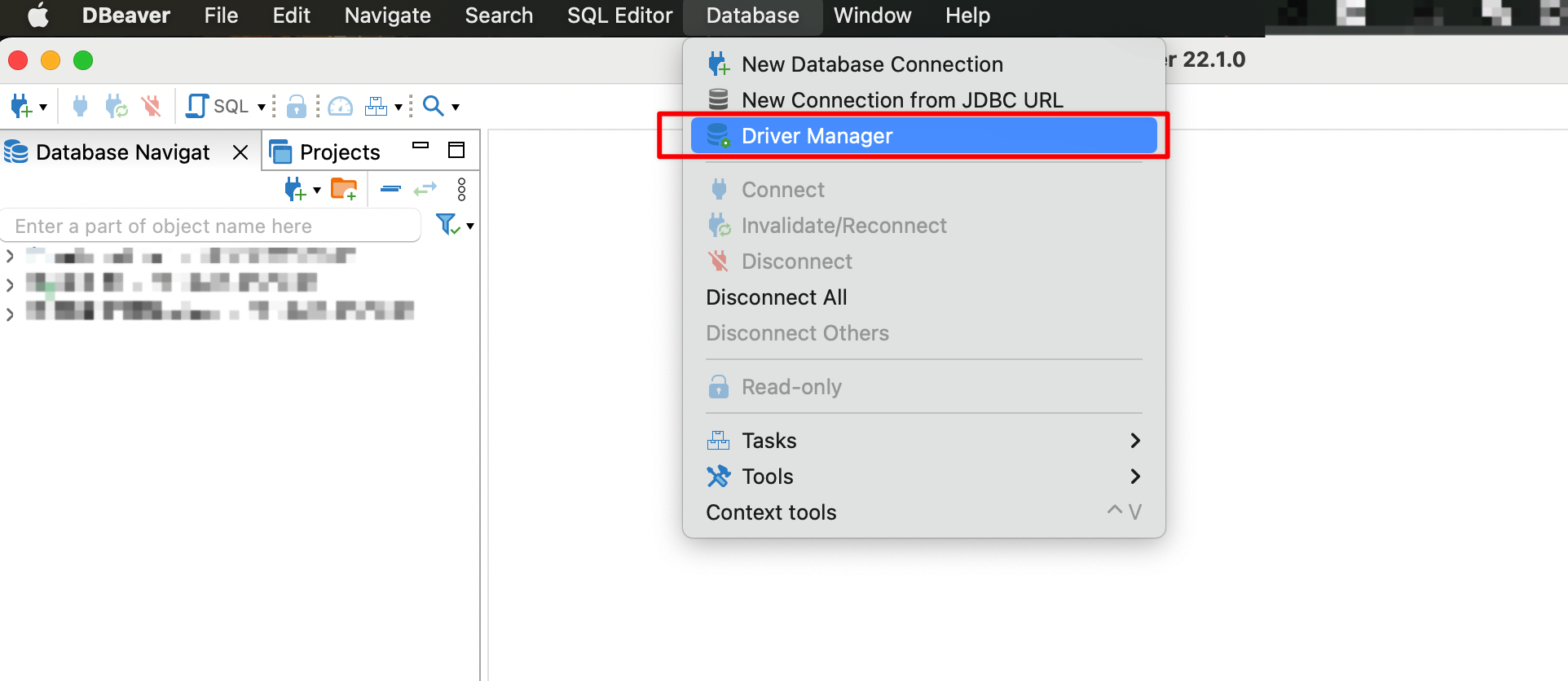Click the Tasks icon in the toolbar
Viewport: 1568px width, 681px height.
376,106
